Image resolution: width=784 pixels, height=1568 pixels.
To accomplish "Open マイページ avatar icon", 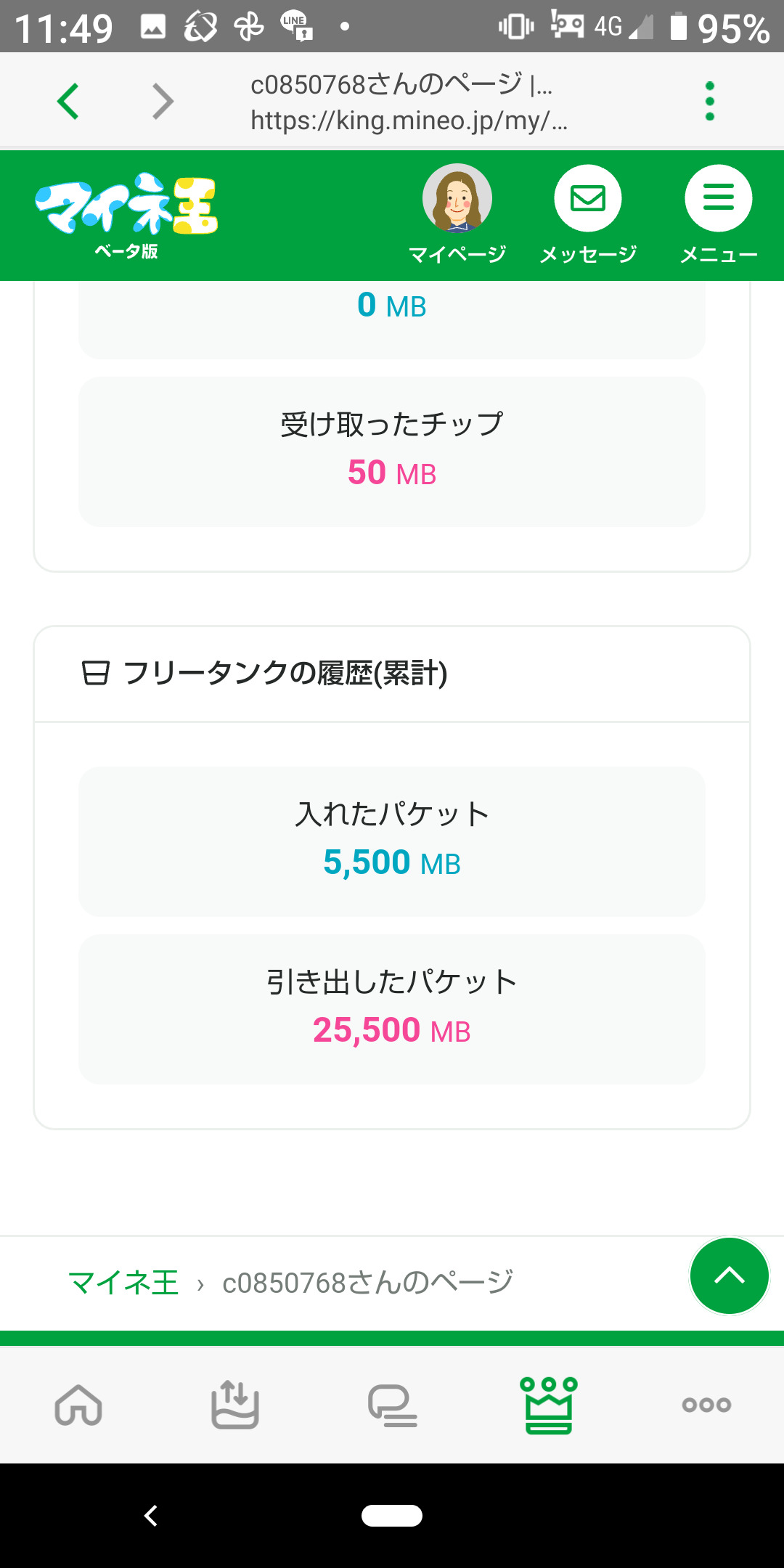I will (x=457, y=200).
